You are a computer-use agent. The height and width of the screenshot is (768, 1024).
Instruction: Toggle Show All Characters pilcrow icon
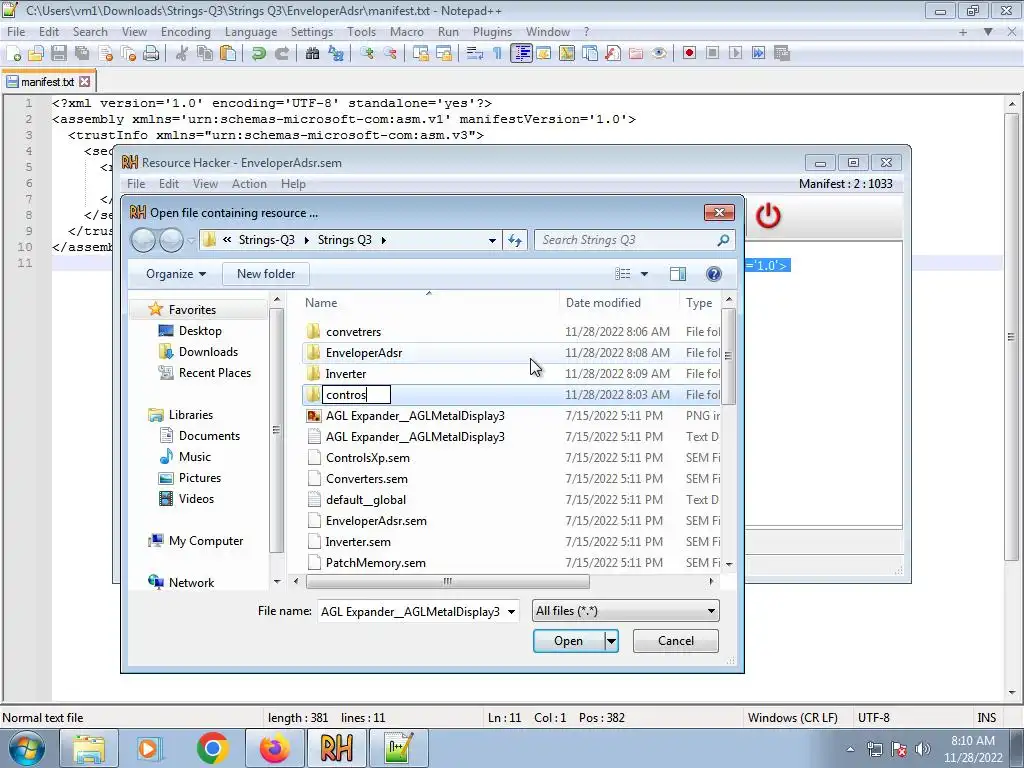(498, 54)
